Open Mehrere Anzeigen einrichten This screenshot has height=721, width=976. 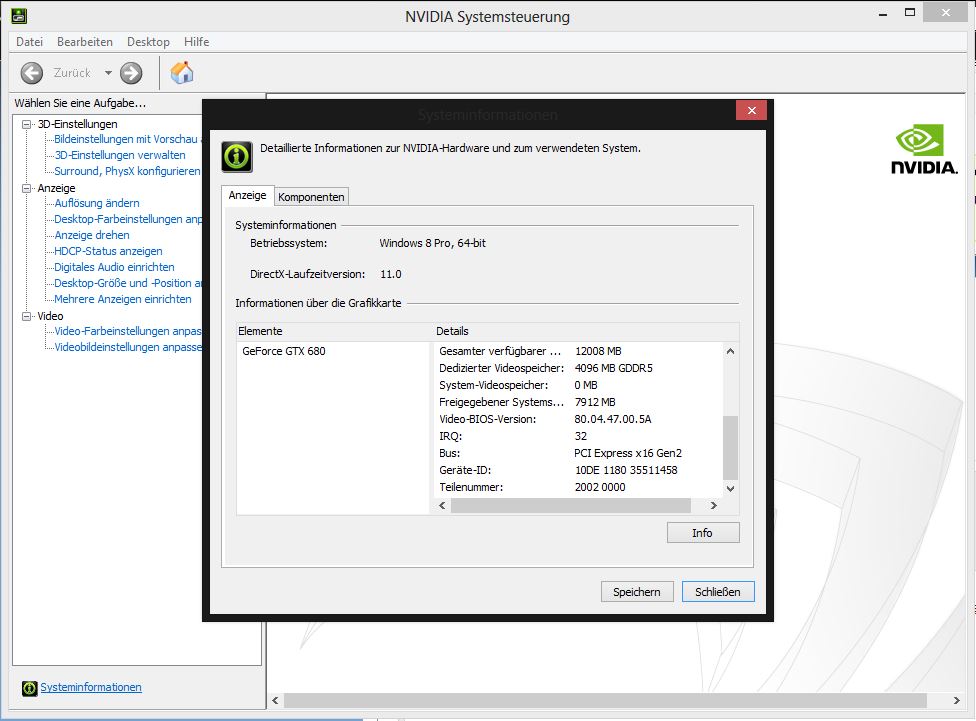[x=123, y=299]
